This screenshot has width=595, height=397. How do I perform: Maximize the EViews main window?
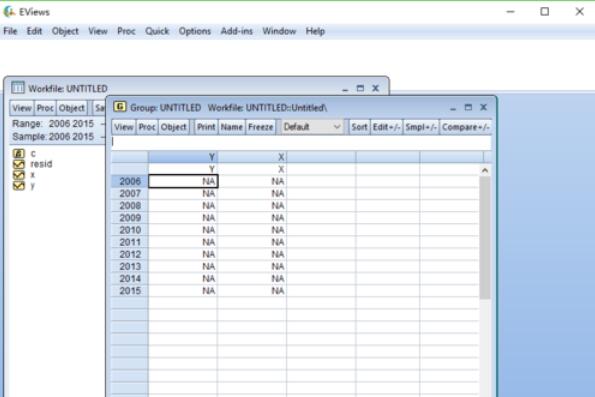tap(545, 12)
